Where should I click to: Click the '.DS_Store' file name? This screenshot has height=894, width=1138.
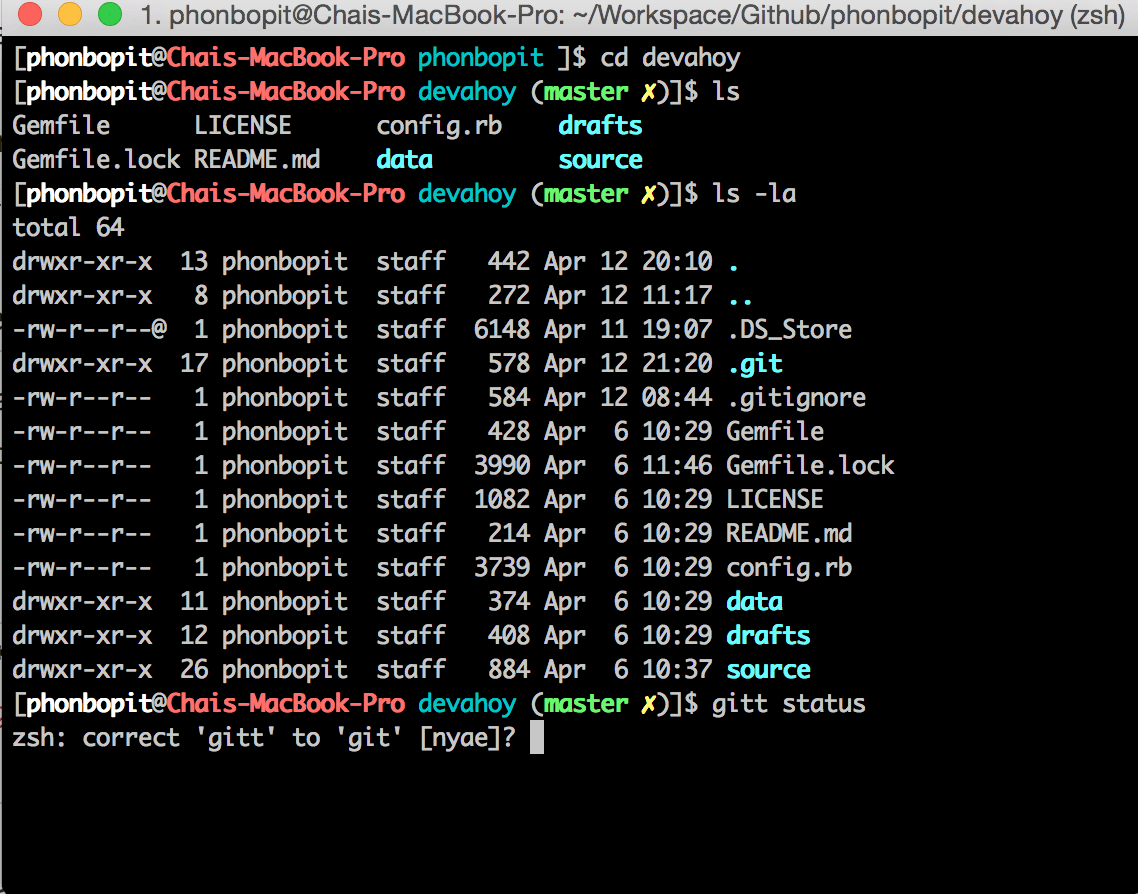click(x=790, y=329)
